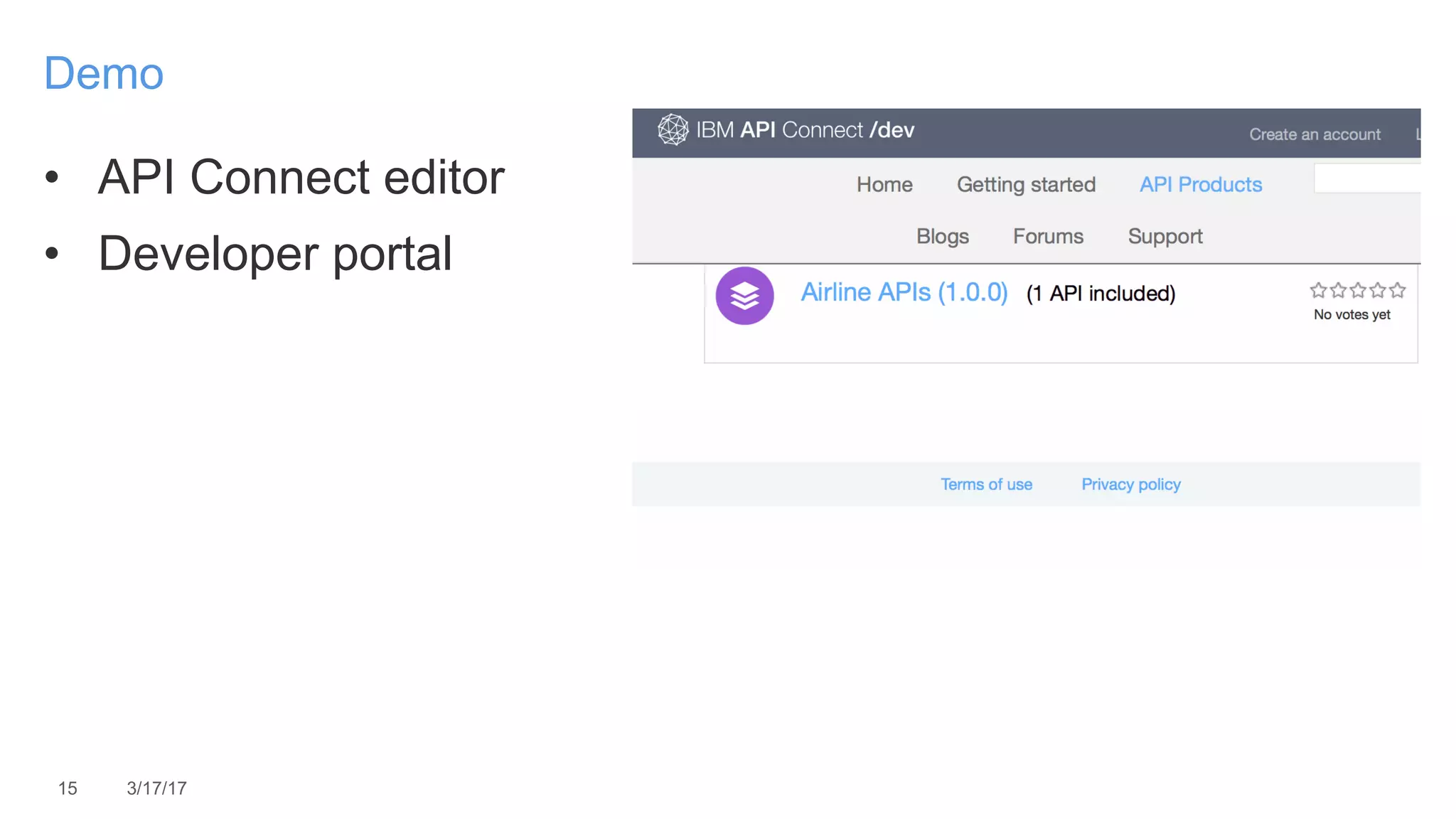Rate Airline APIs with the fifth star
The height and width of the screenshot is (819, 1456).
[1398, 290]
